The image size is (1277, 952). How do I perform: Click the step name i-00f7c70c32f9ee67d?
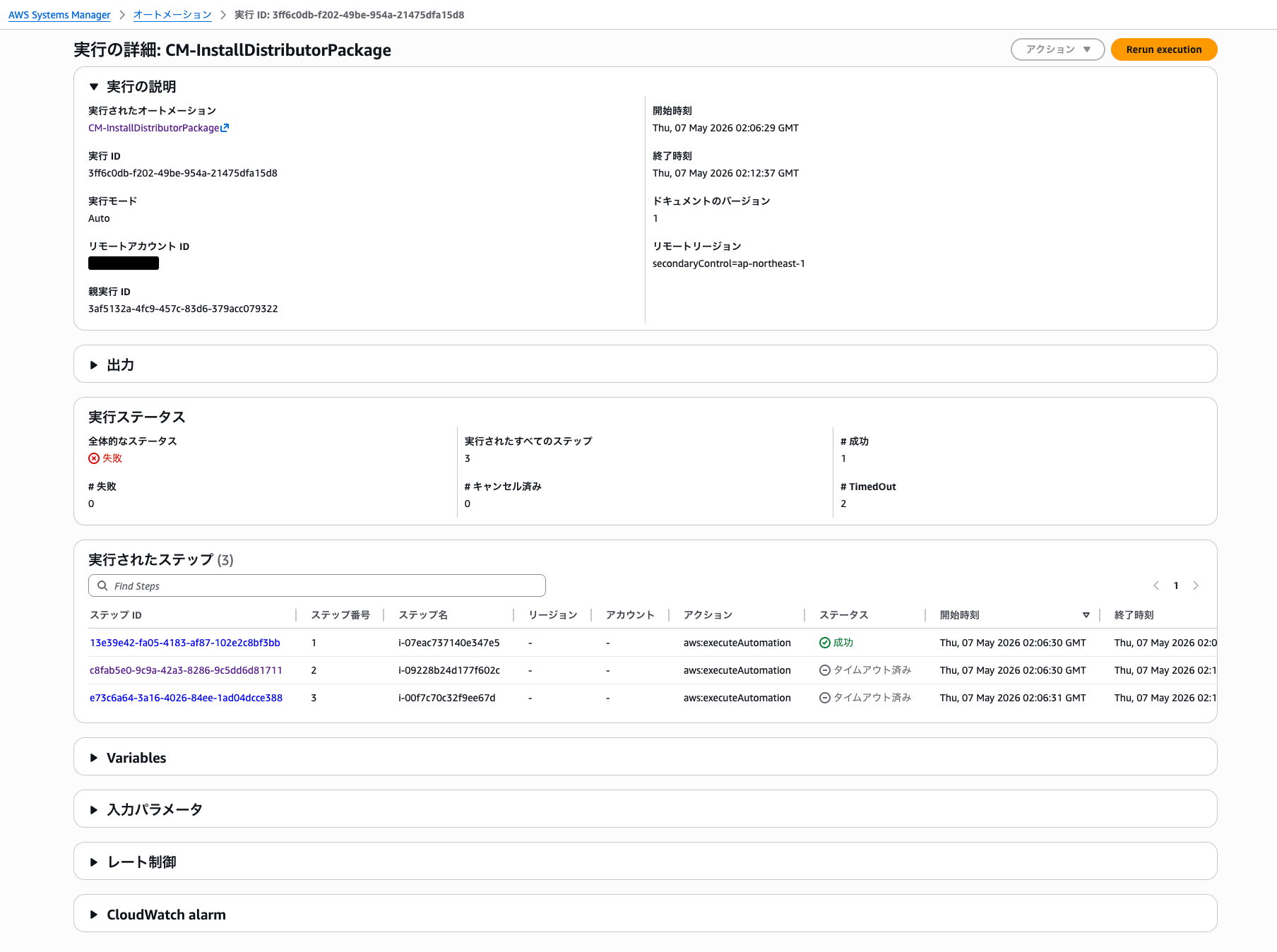click(447, 698)
